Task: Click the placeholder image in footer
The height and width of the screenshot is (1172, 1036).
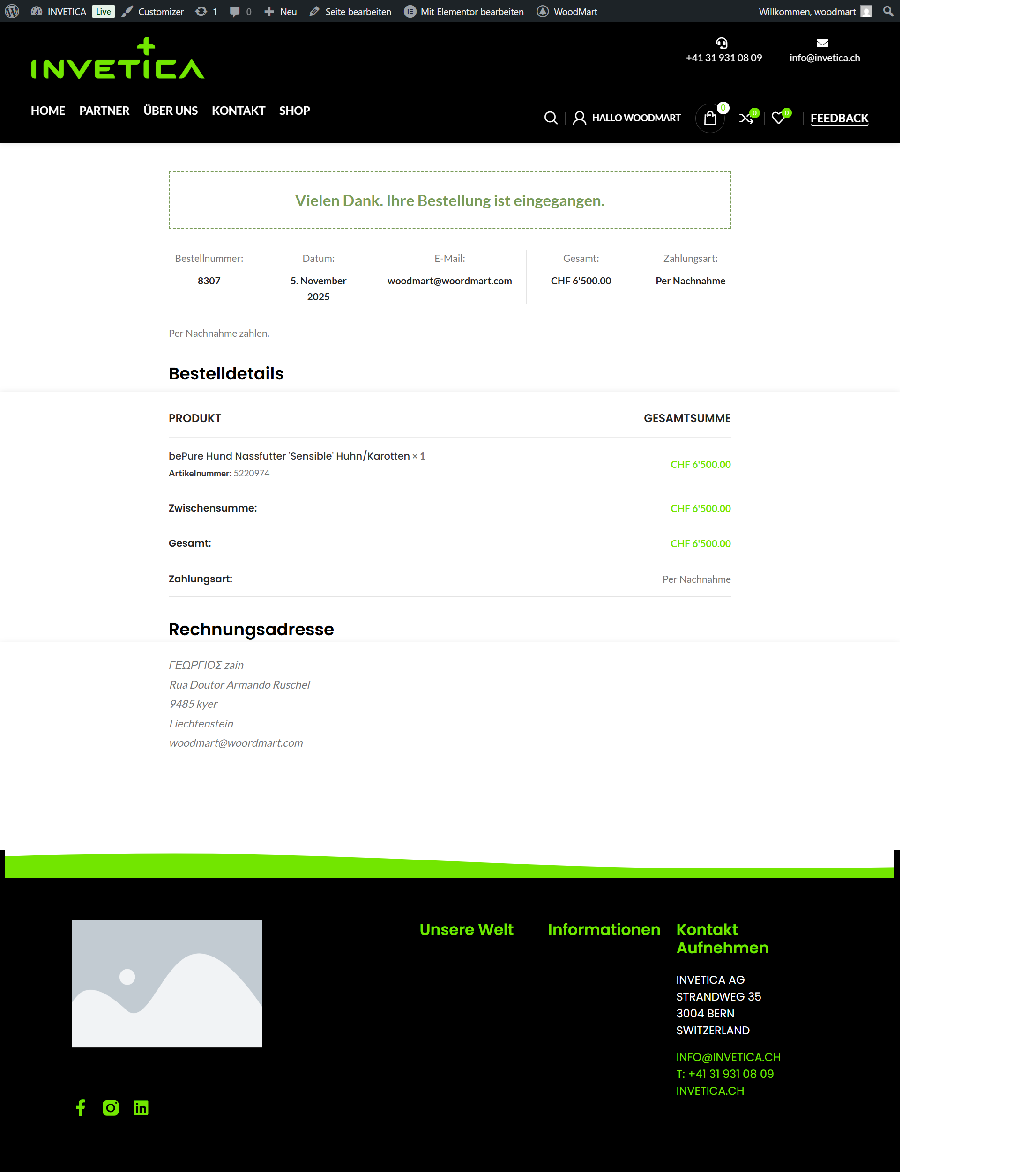Action: click(x=167, y=984)
